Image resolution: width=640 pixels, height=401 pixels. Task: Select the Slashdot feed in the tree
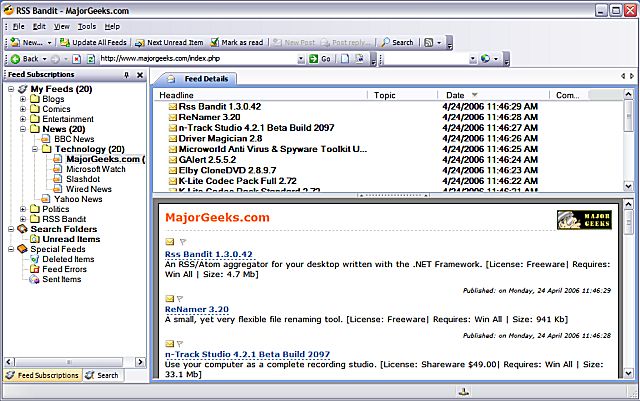[83, 179]
